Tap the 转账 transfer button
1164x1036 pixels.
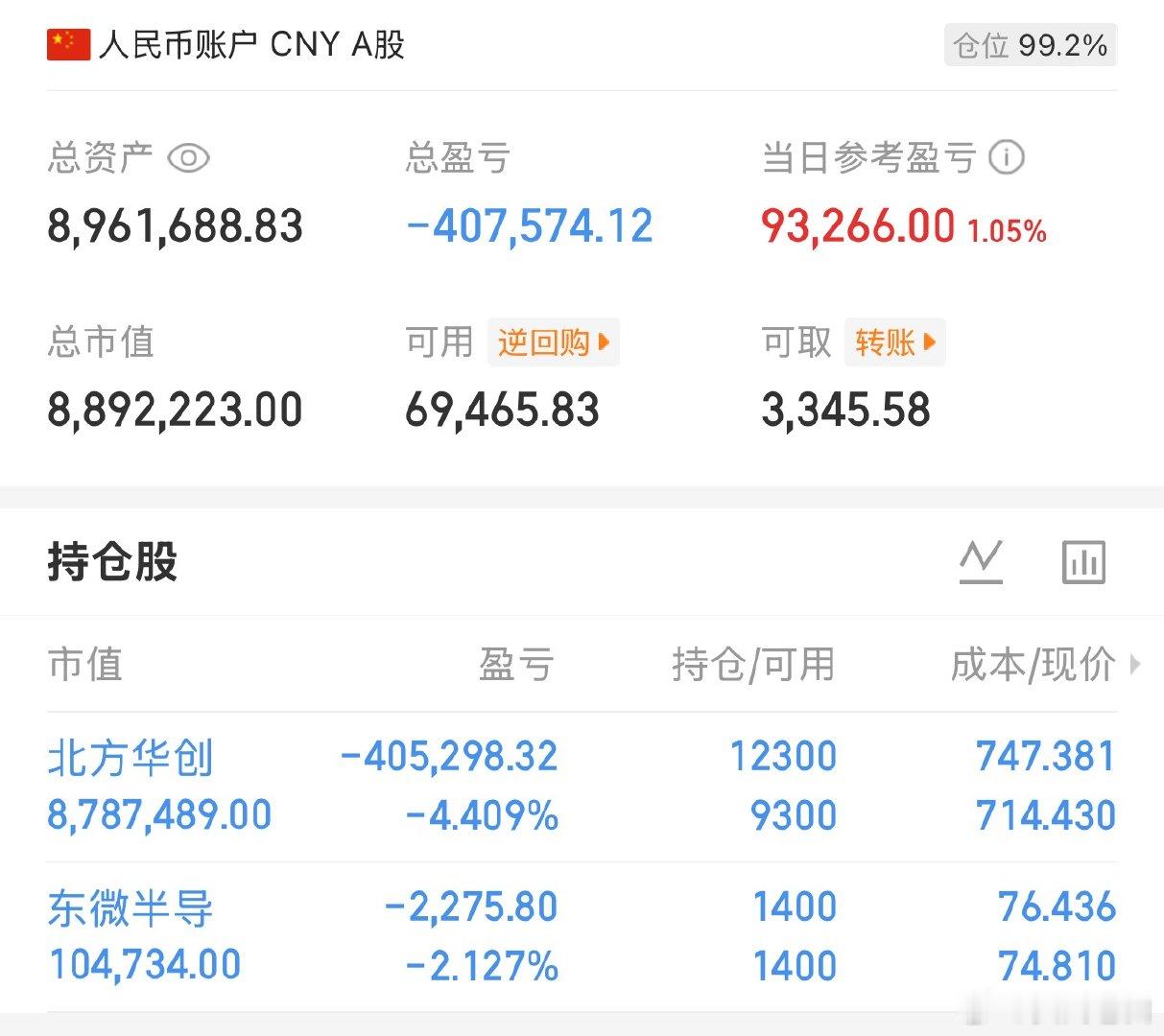894,341
